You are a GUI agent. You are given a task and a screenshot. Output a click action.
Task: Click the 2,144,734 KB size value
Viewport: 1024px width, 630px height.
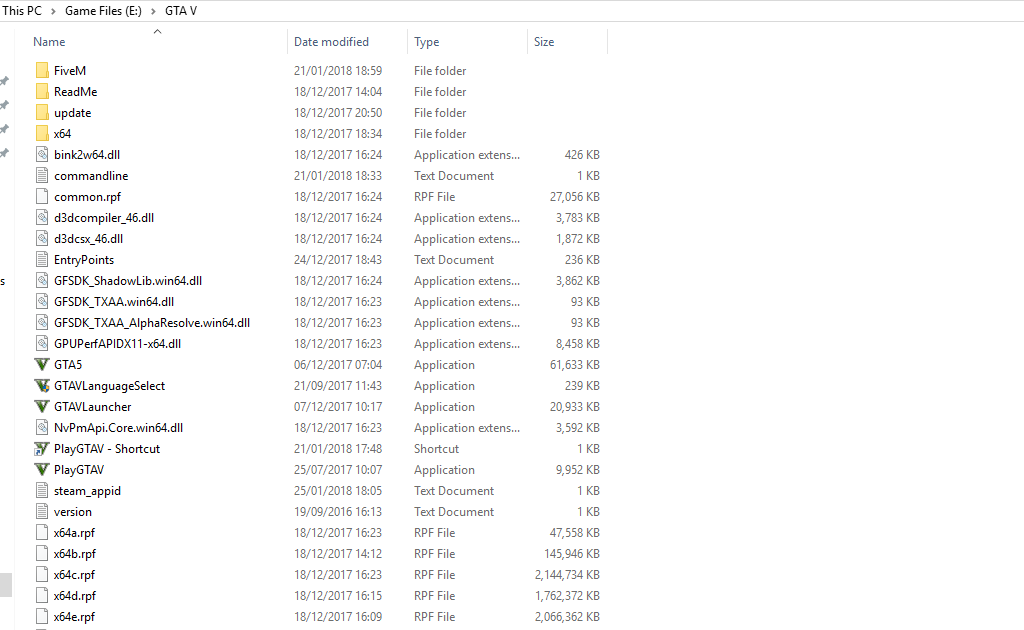(x=568, y=575)
